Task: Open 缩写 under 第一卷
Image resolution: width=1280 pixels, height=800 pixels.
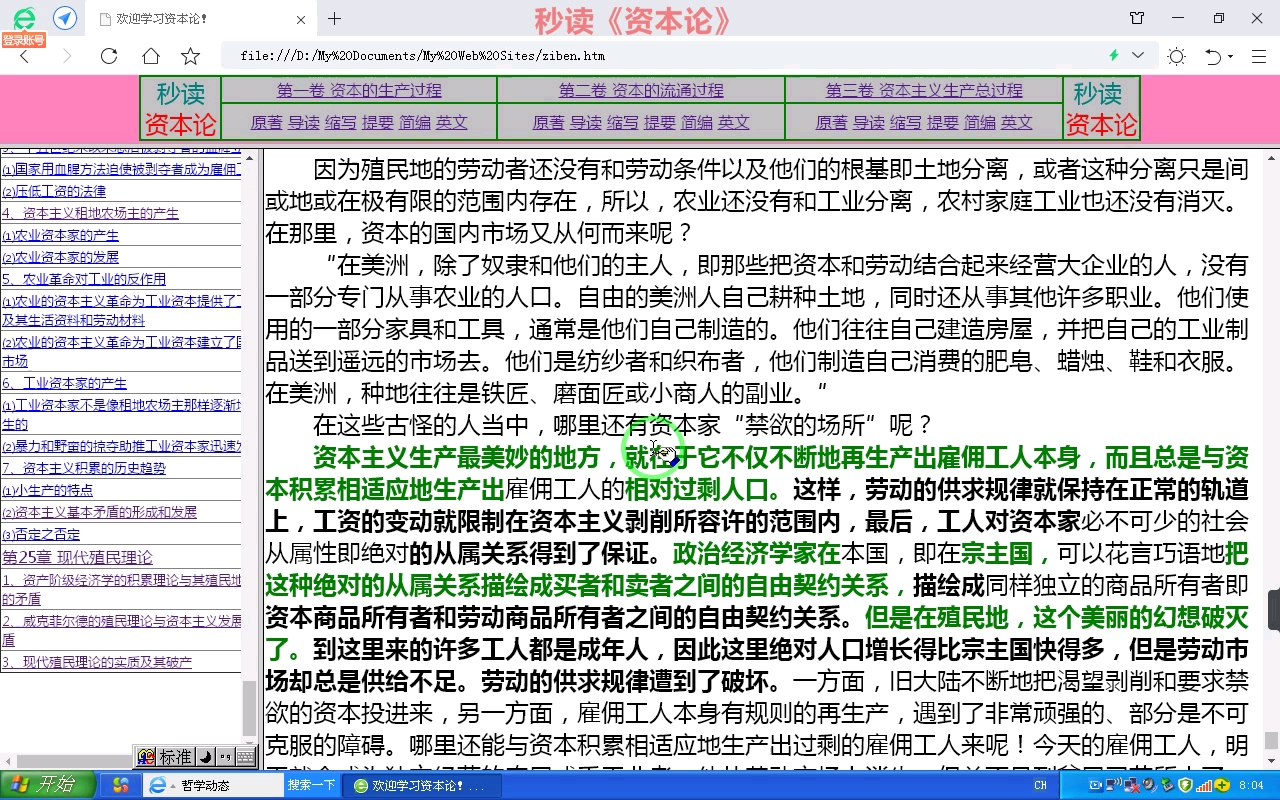Action: pos(340,122)
